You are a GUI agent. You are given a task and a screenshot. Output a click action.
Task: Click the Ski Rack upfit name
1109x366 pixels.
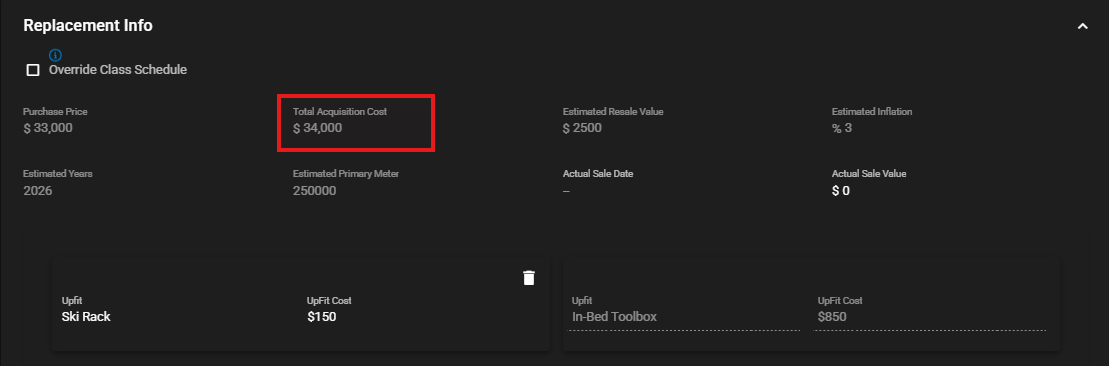pyautogui.click(x=86, y=316)
